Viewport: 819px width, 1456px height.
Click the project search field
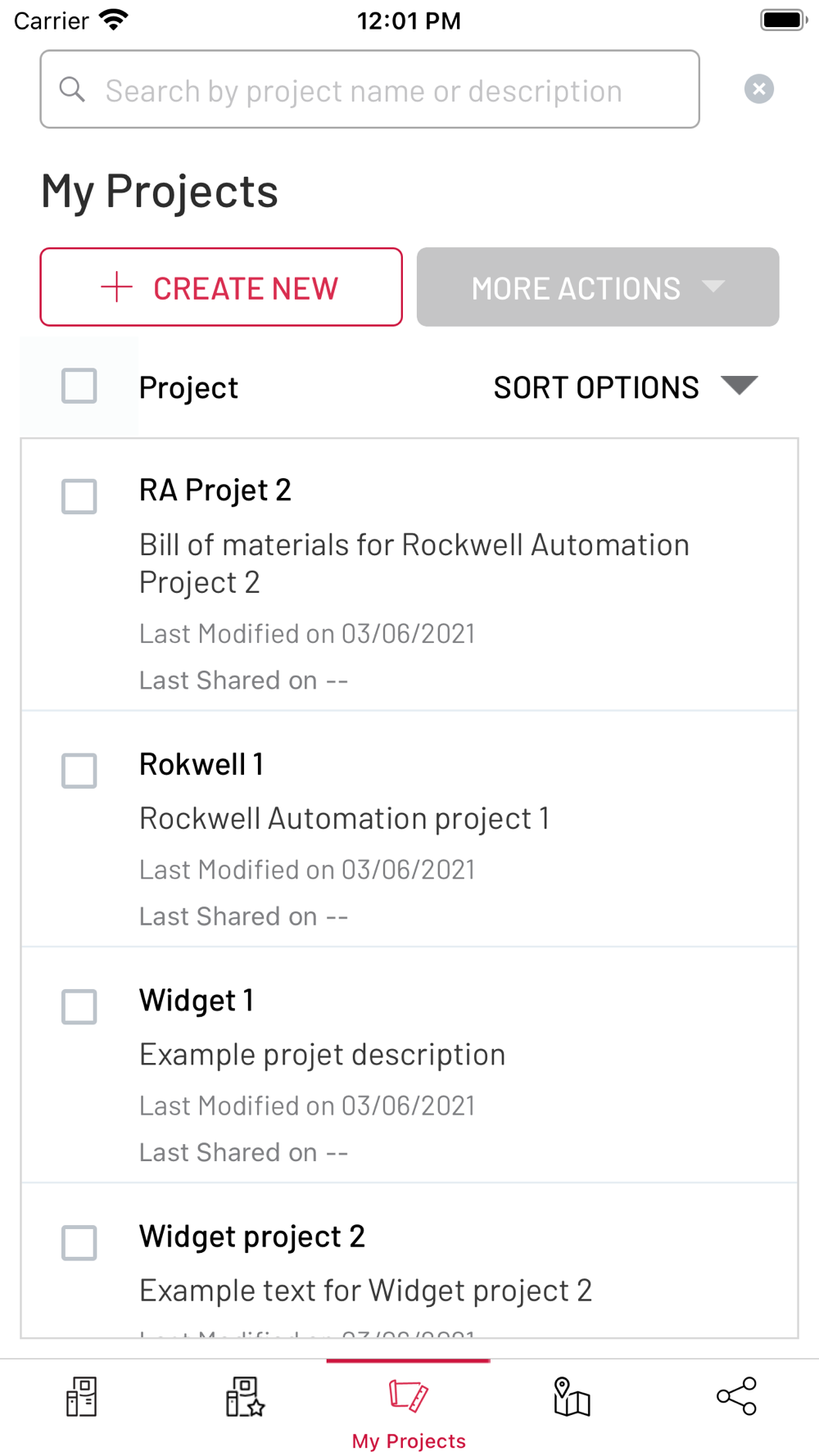pyautogui.click(x=369, y=90)
